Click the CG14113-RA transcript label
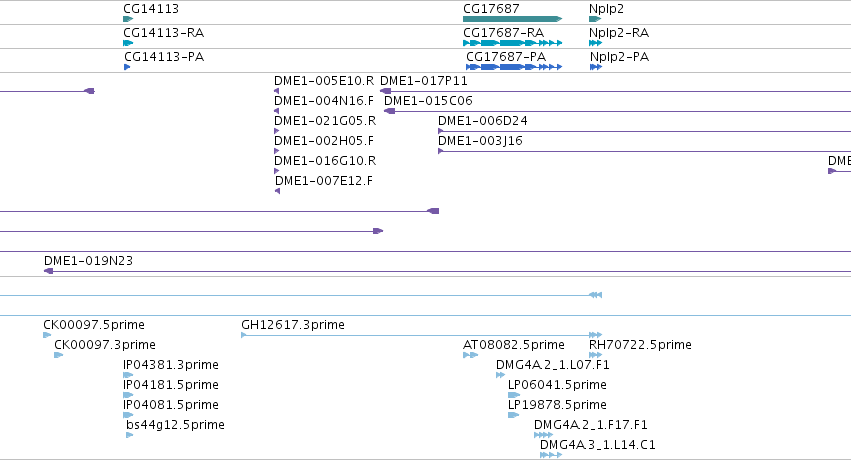The width and height of the screenshot is (851, 460). click(x=163, y=33)
